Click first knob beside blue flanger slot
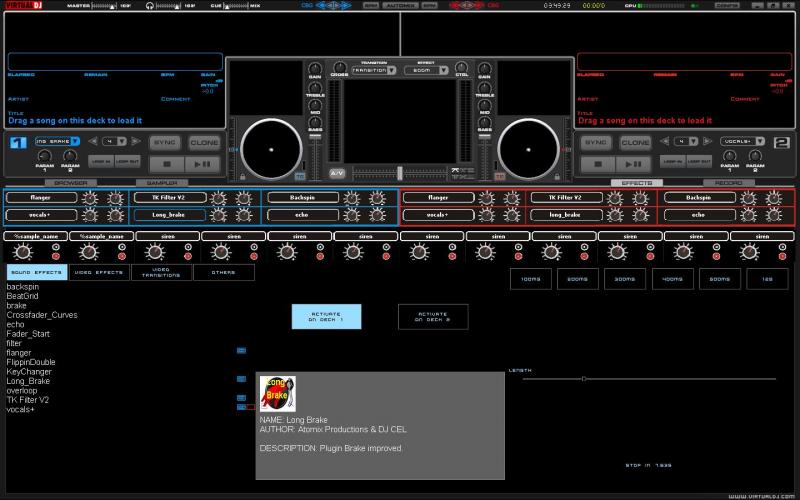Screen dimensions: 800x500 click(90, 198)
